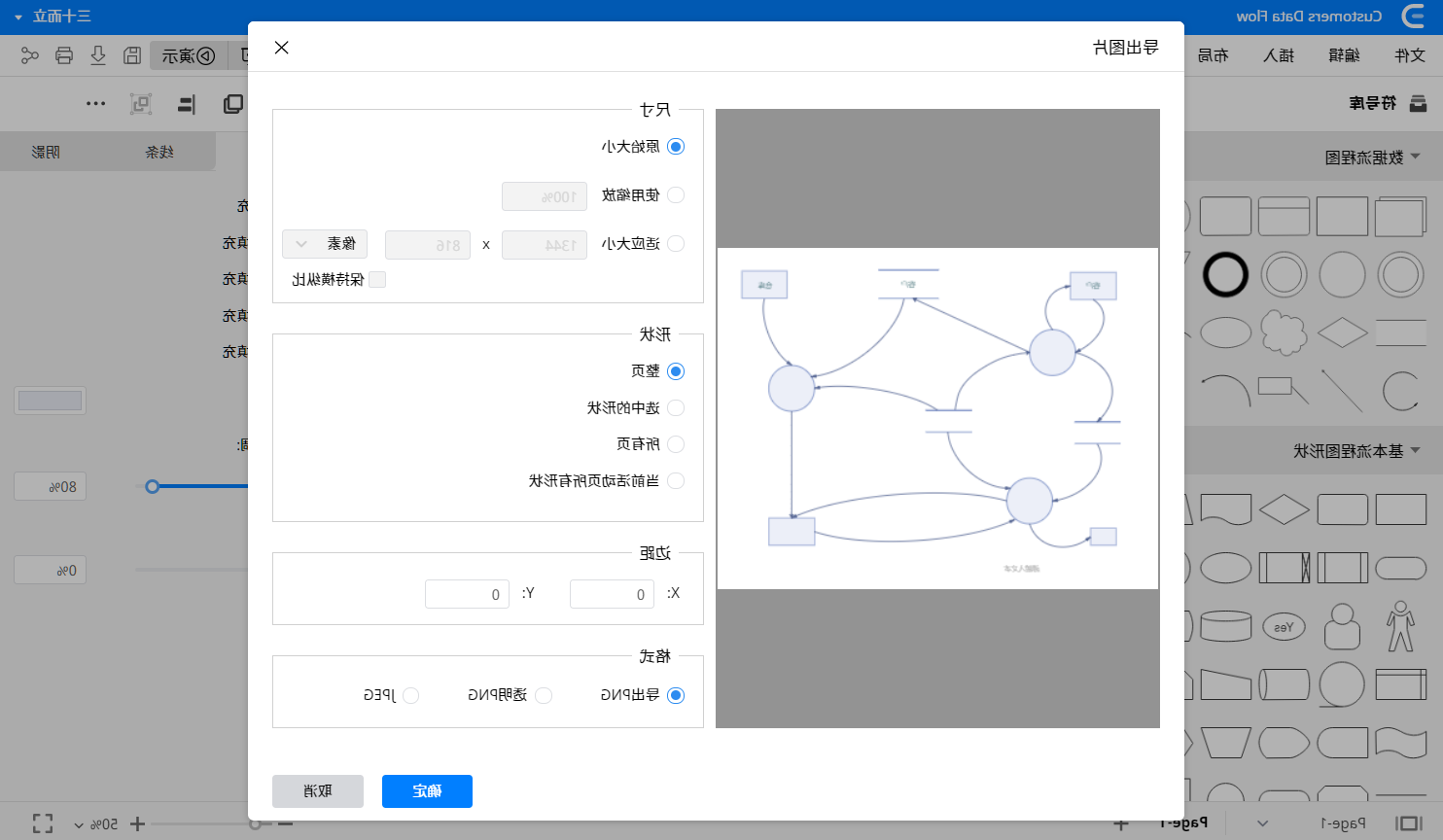This screenshot has height=840, width=1443.
Task: Pick the diagonal line shape
Action: [x=1342, y=391]
